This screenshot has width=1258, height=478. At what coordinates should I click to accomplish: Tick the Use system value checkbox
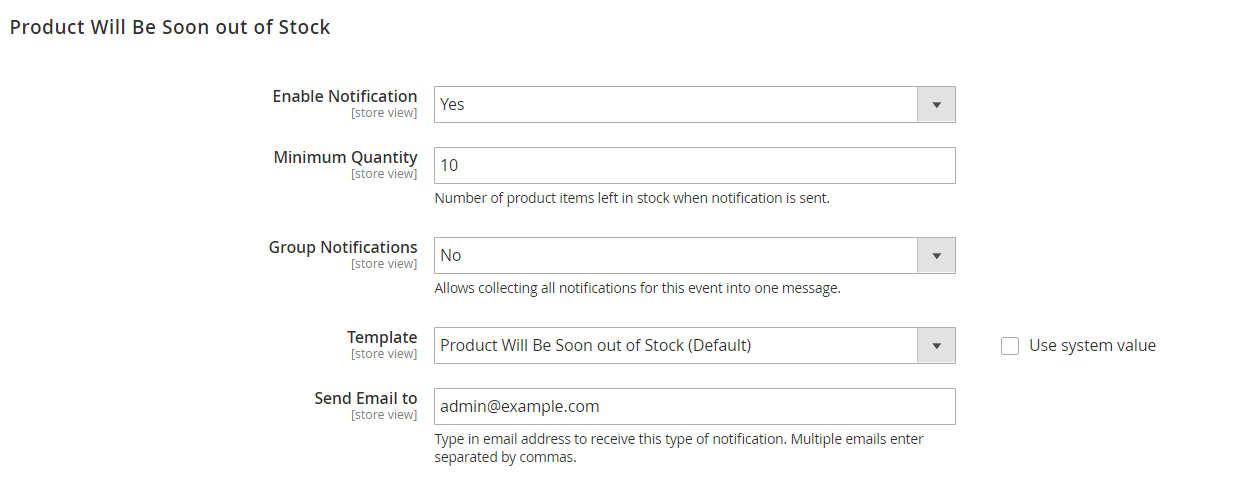[1010, 346]
